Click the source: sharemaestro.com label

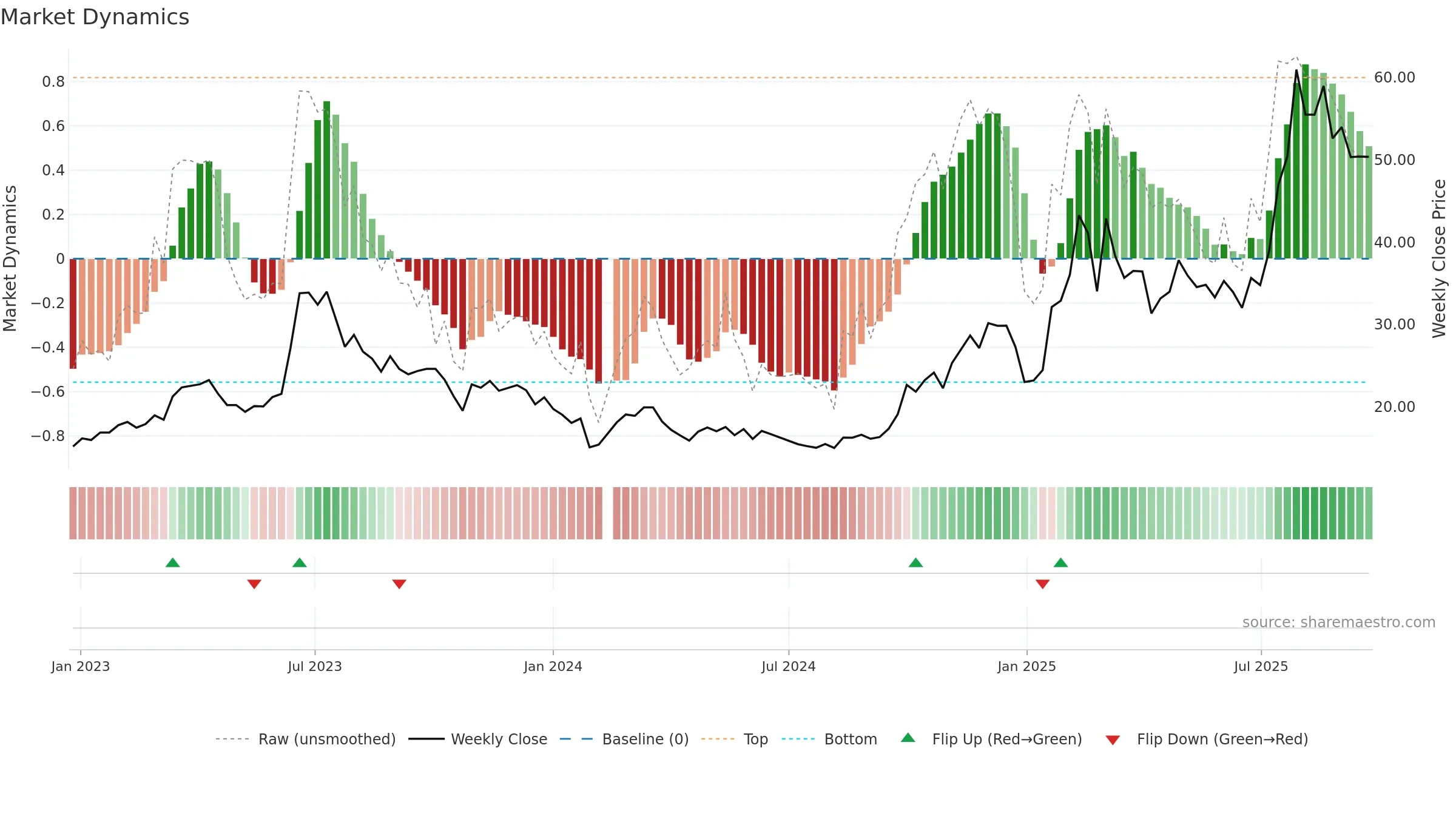[x=1339, y=622]
